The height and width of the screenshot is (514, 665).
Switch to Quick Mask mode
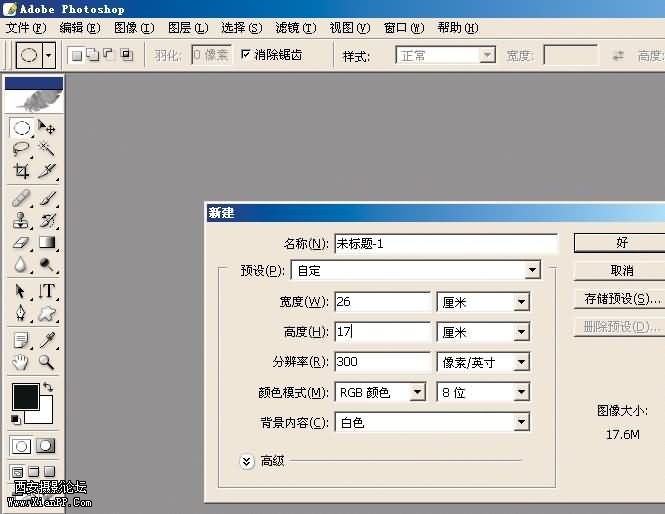(x=45, y=446)
